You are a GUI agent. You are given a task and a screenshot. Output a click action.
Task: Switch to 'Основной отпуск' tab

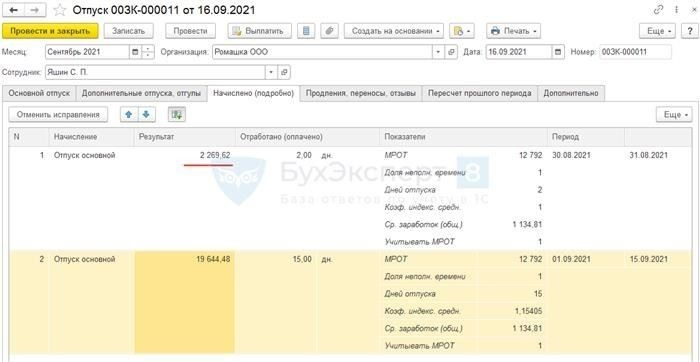39,93
